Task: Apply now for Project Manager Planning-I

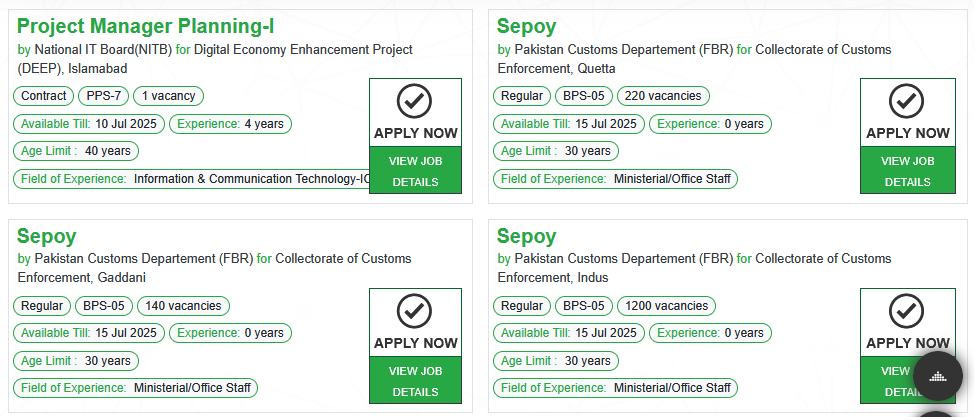Action: 415,133
